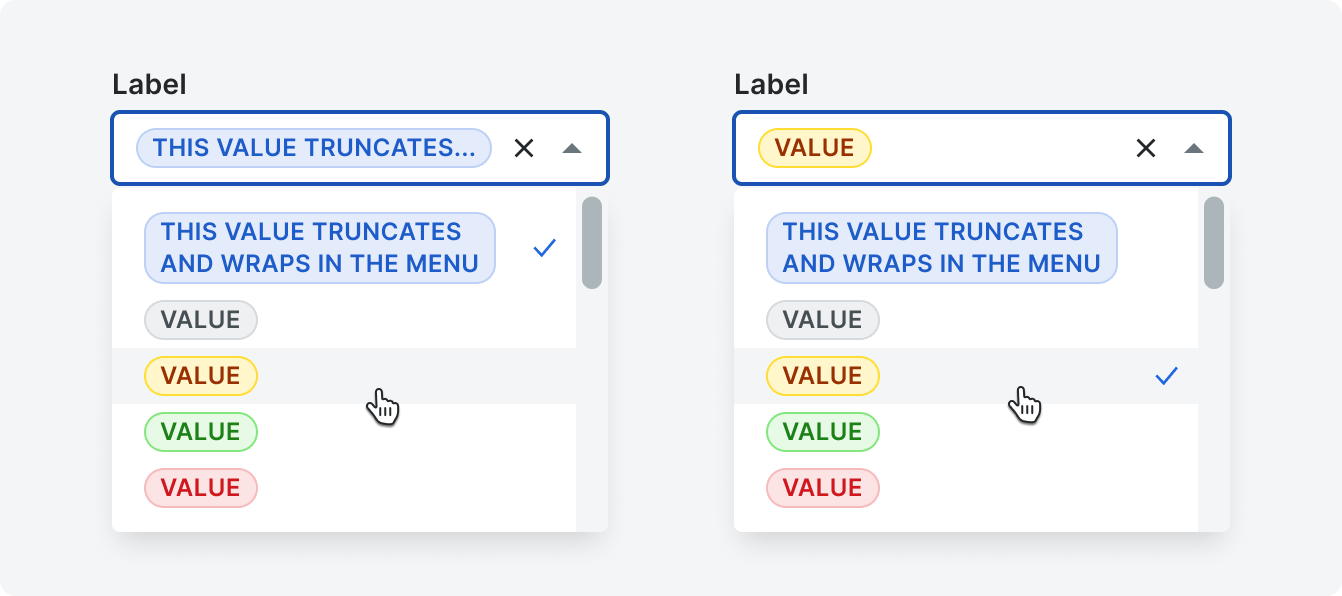This screenshot has height=596, width=1342.
Task: Clear the selection in the right select field
Action: coord(1146,148)
